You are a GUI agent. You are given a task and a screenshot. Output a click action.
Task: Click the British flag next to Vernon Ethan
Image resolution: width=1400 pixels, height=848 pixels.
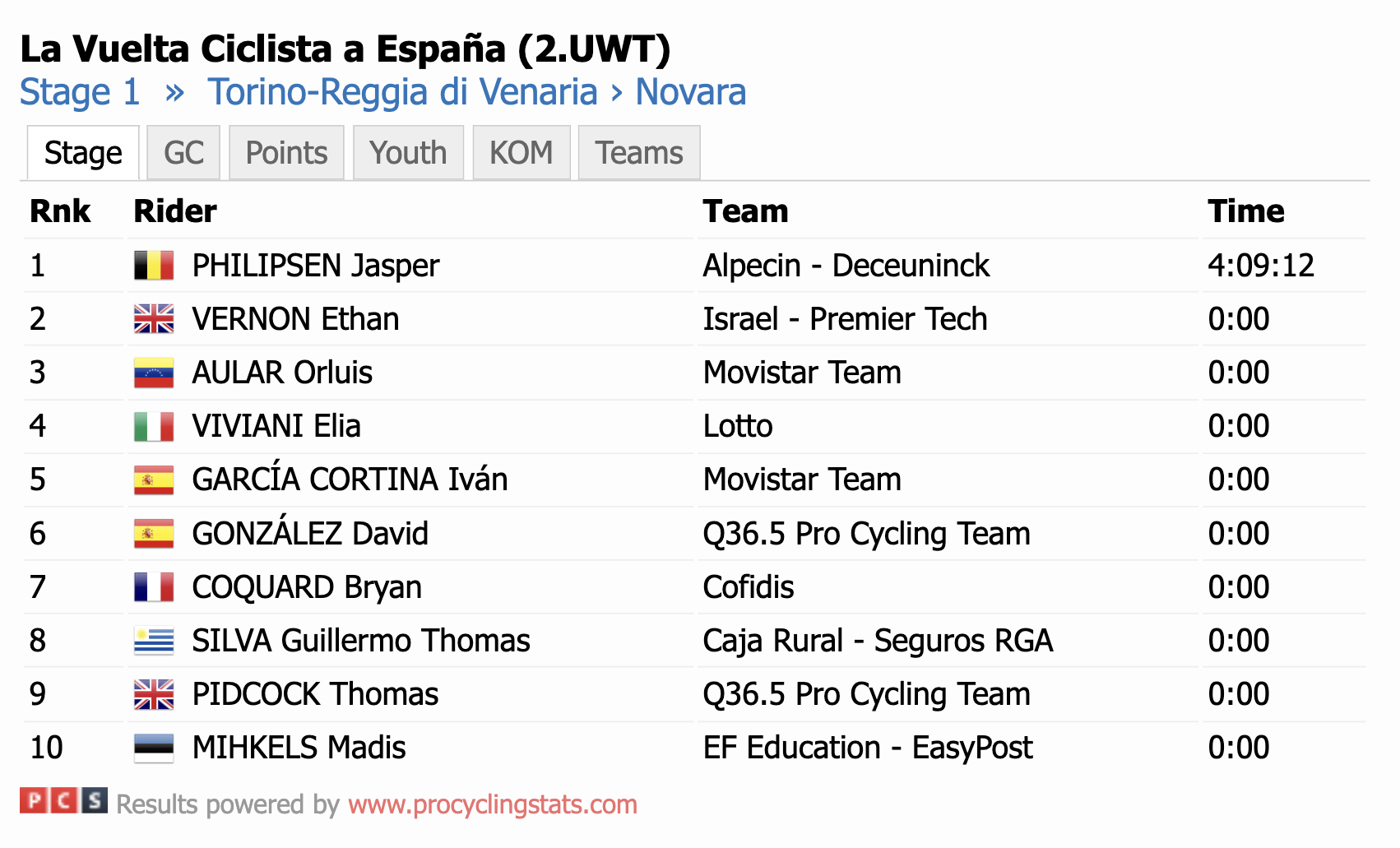[154, 319]
